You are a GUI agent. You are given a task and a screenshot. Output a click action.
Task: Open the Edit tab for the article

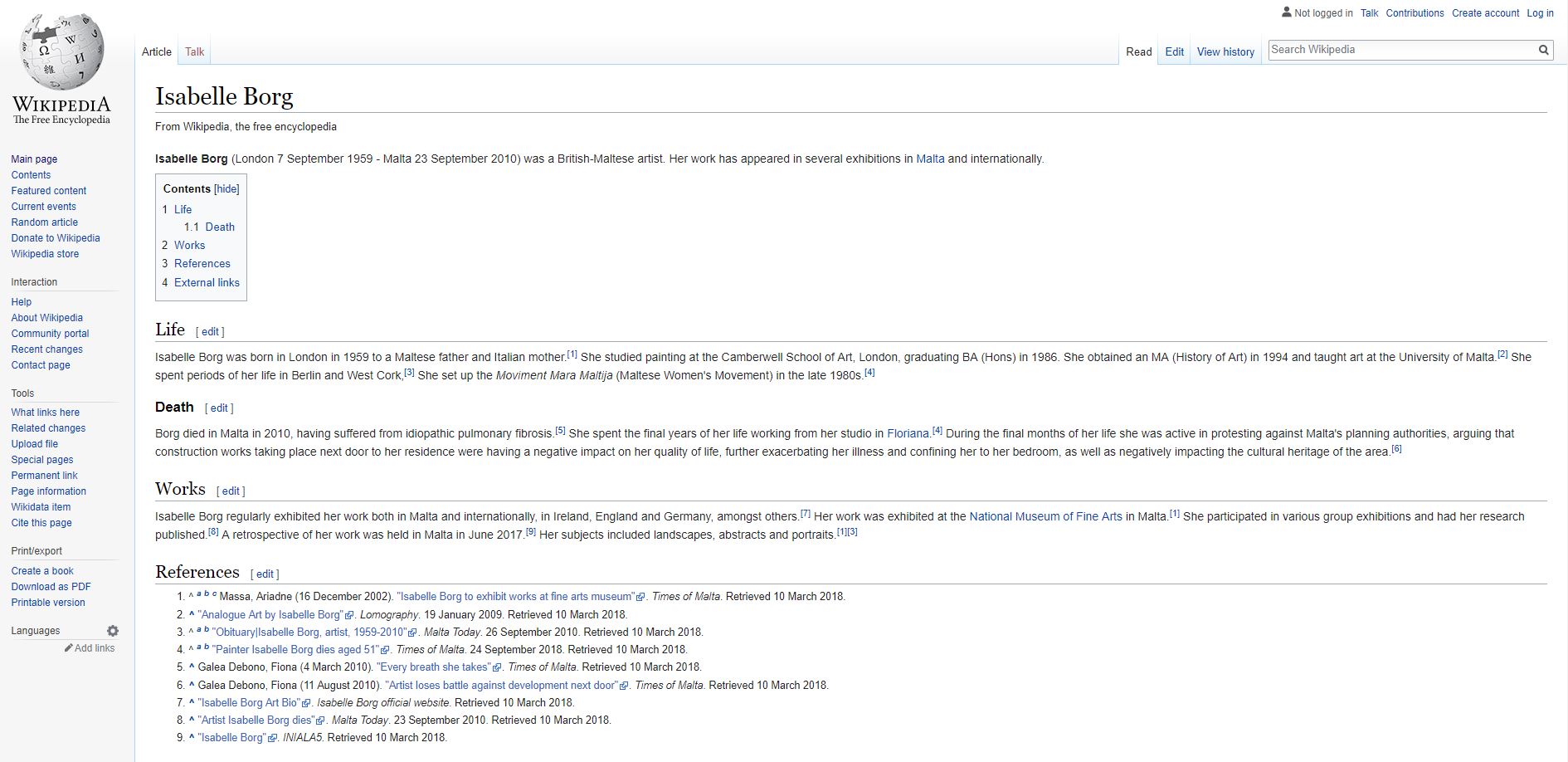point(1174,51)
